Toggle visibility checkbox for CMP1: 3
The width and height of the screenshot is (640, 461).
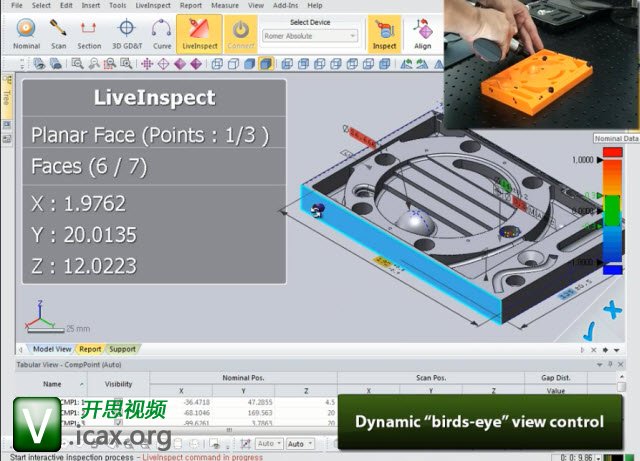coord(118,423)
